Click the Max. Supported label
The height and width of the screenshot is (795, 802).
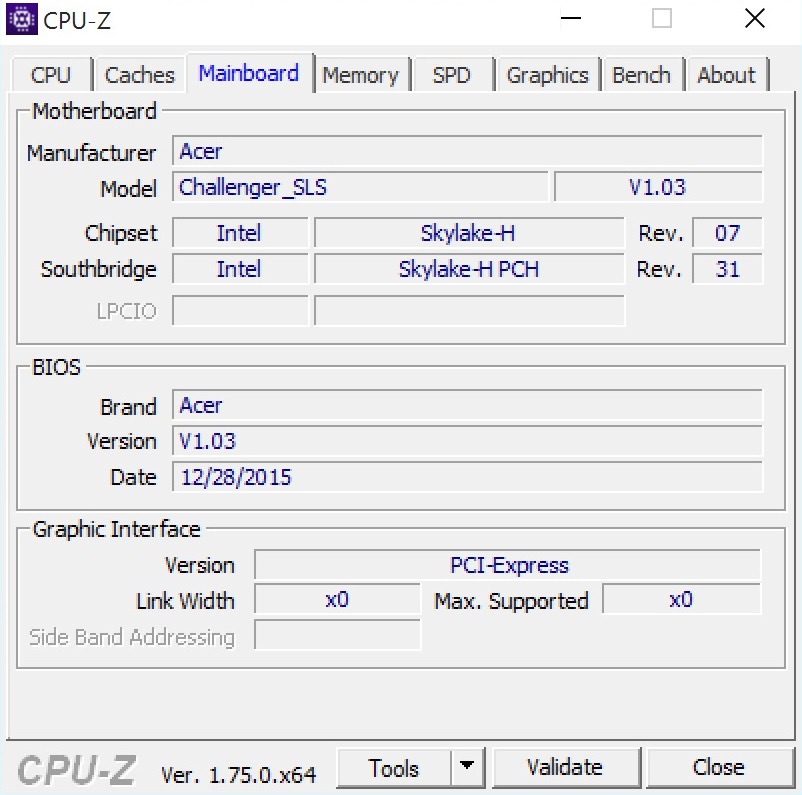click(511, 601)
